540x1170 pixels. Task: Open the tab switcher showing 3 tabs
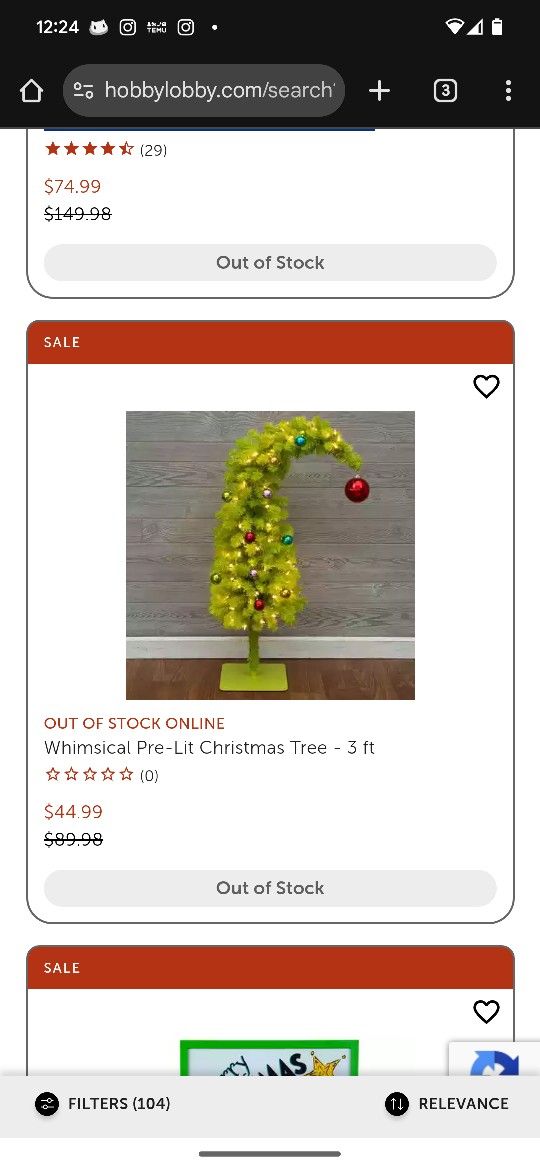[445, 91]
